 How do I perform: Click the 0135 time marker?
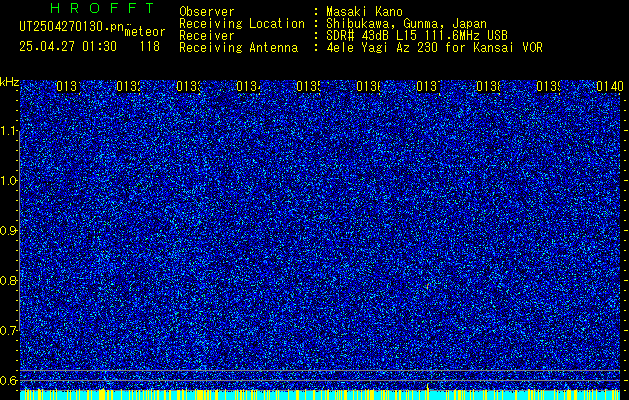pyautogui.click(x=309, y=86)
